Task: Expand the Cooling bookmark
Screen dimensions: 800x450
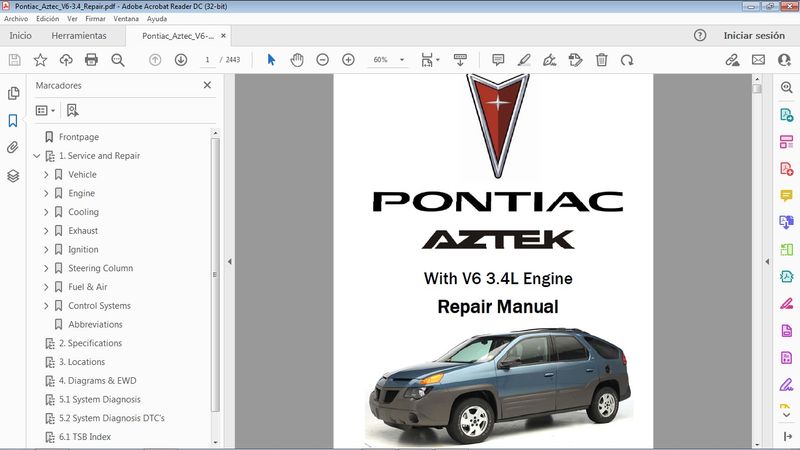Action: [46, 212]
